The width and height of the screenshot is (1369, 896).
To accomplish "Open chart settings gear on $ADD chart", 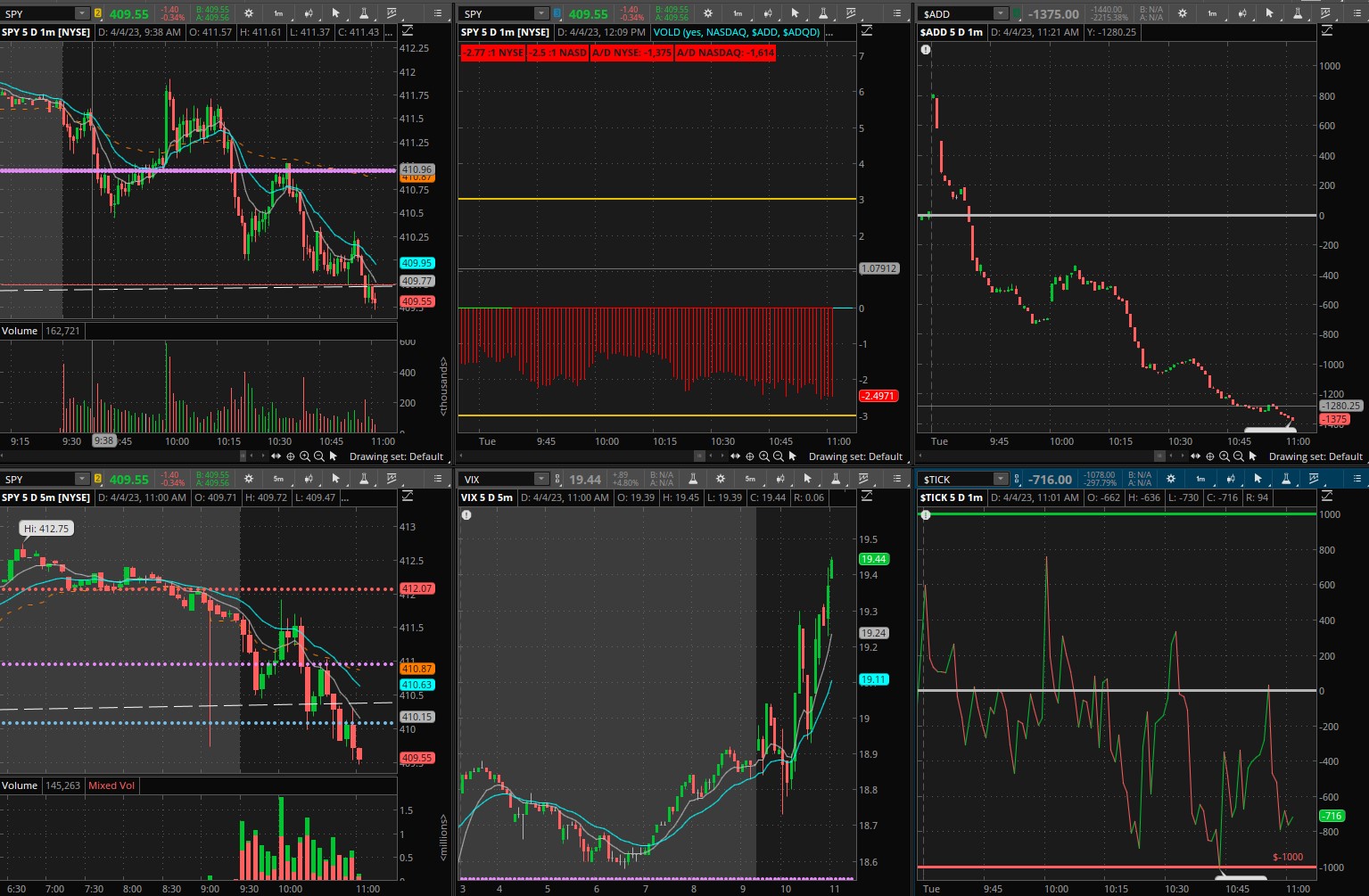I will click(x=1183, y=13).
